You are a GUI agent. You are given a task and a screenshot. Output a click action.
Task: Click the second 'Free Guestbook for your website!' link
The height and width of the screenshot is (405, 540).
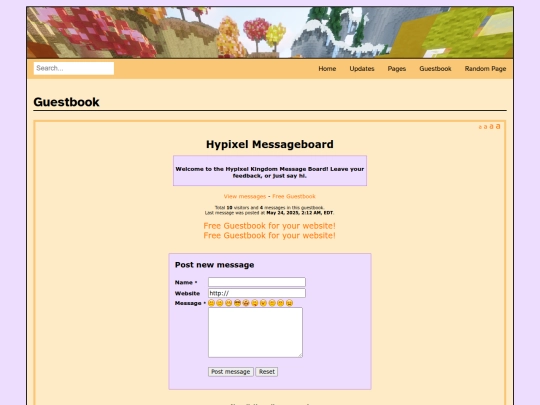tap(269, 235)
